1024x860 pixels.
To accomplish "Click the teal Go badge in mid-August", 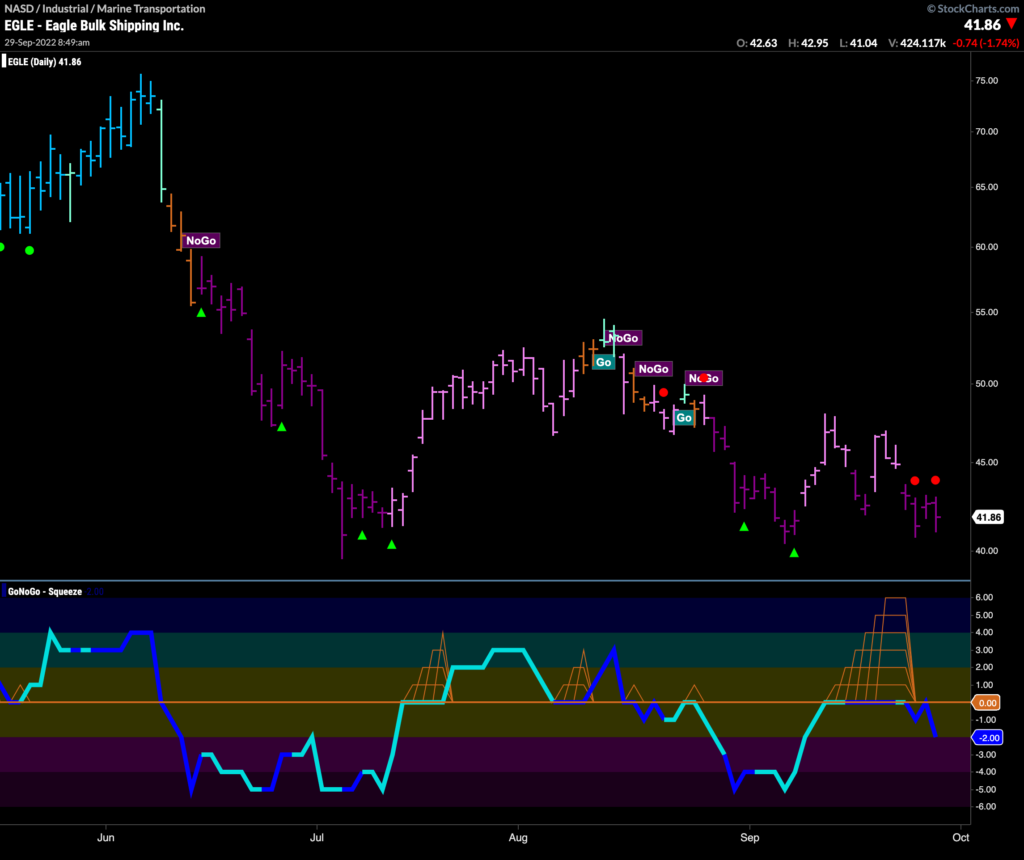I will coord(603,361).
